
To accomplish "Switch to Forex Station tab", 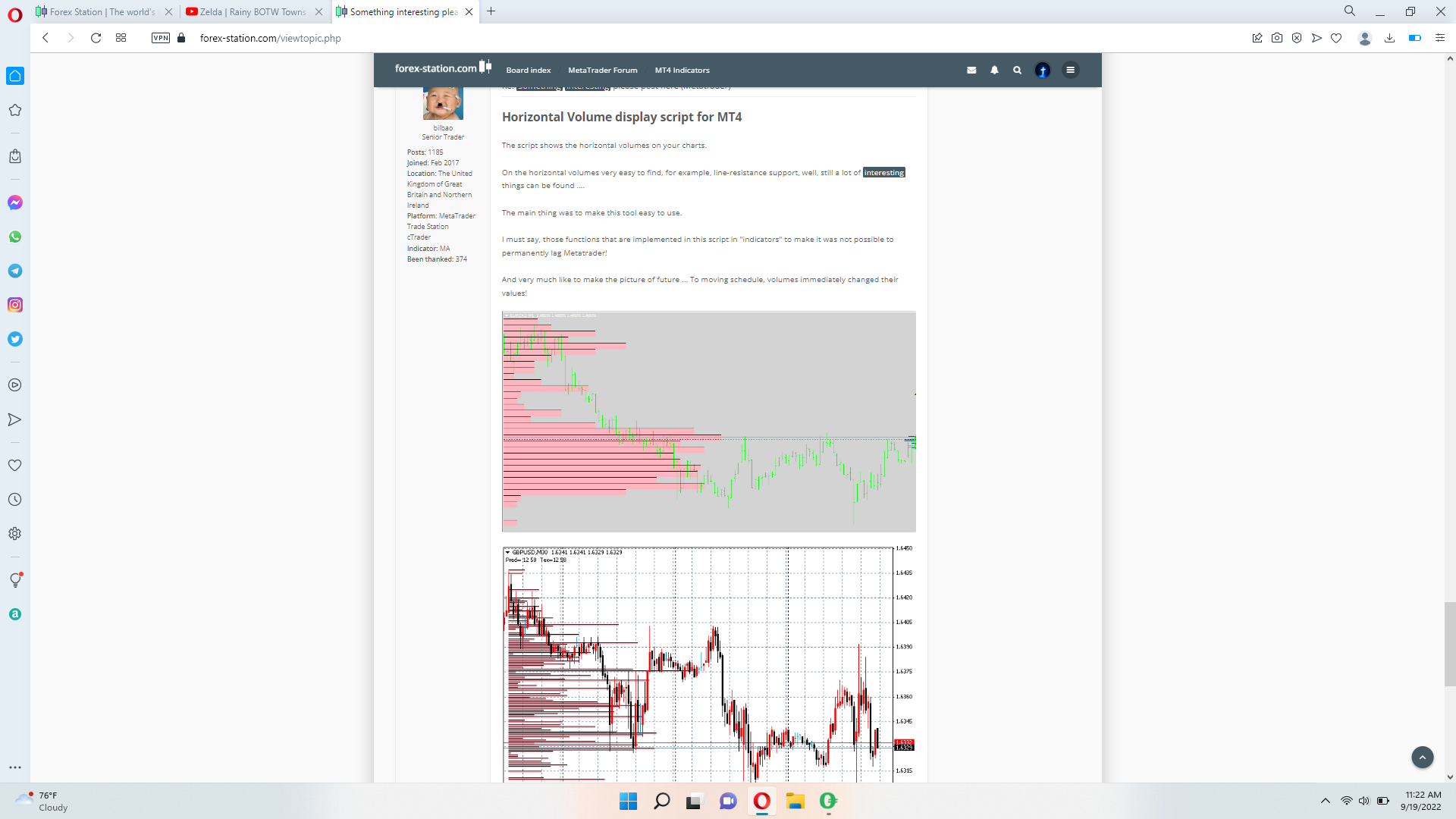I will 102,11.
